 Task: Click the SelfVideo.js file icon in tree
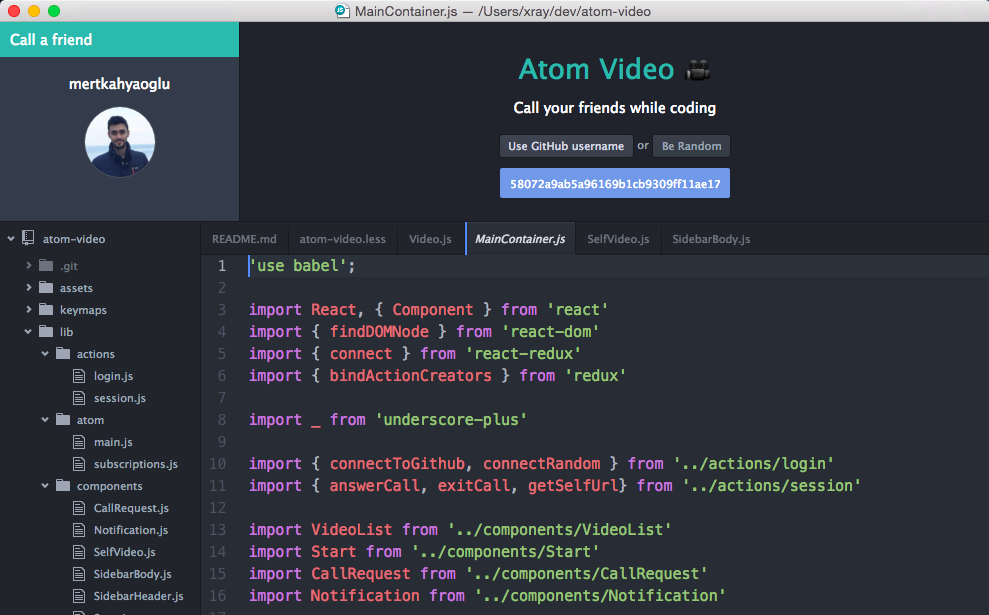click(79, 552)
